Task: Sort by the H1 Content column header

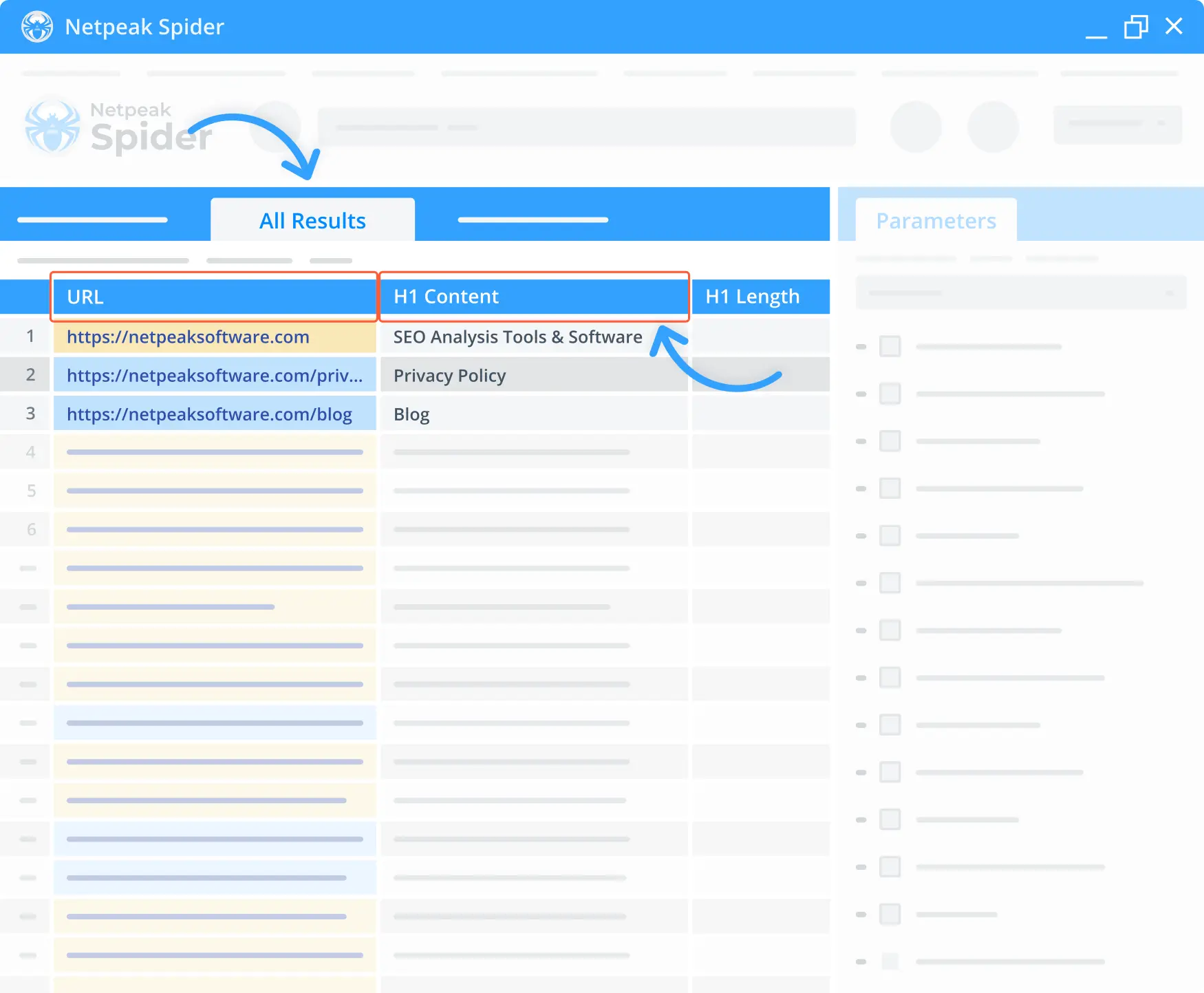Action: click(x=534, y=297)
